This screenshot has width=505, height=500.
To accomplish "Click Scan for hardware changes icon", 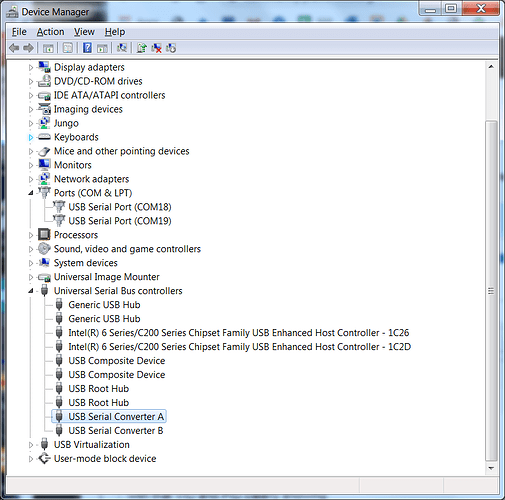I will 122,48.
